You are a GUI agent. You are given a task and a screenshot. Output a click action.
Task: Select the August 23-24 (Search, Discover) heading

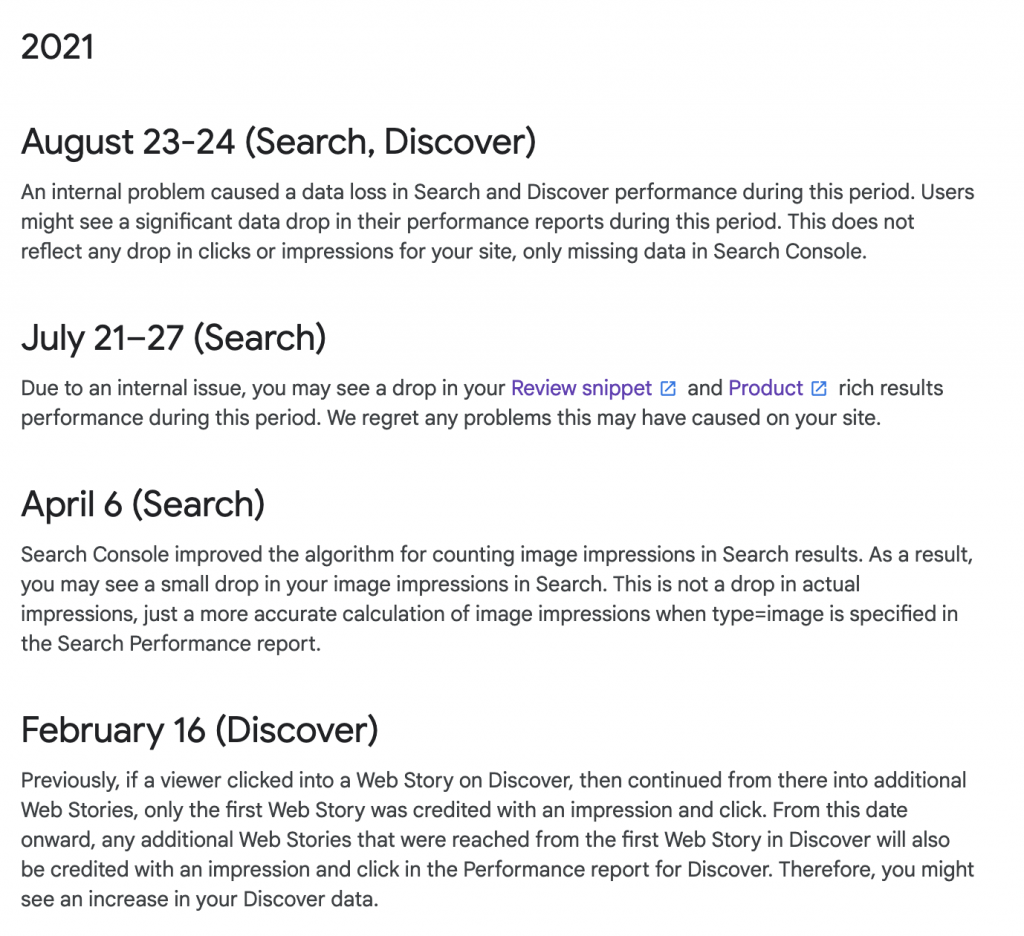pos(278,142)
